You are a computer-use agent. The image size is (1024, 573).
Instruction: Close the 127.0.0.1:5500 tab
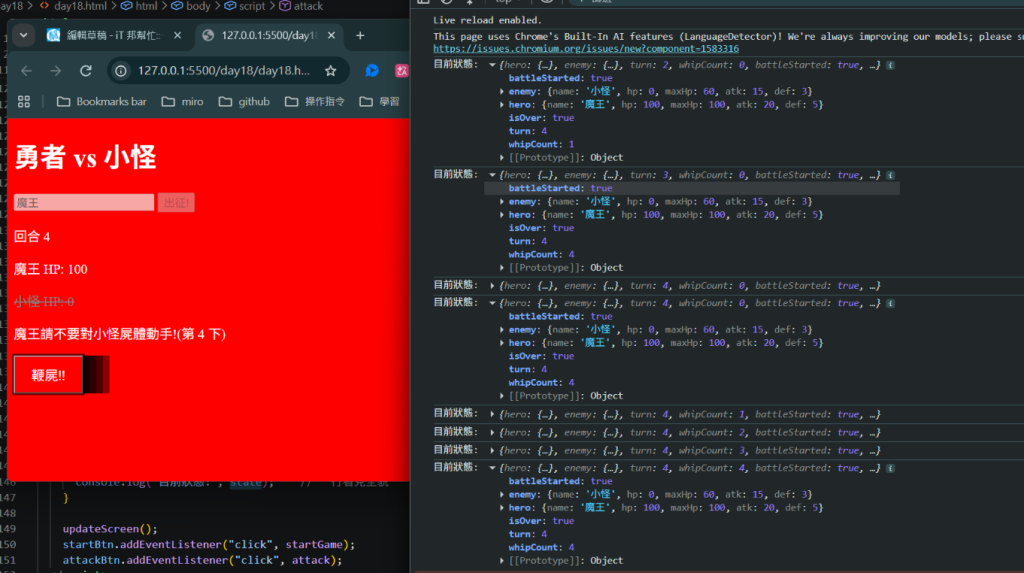[332, 35]
